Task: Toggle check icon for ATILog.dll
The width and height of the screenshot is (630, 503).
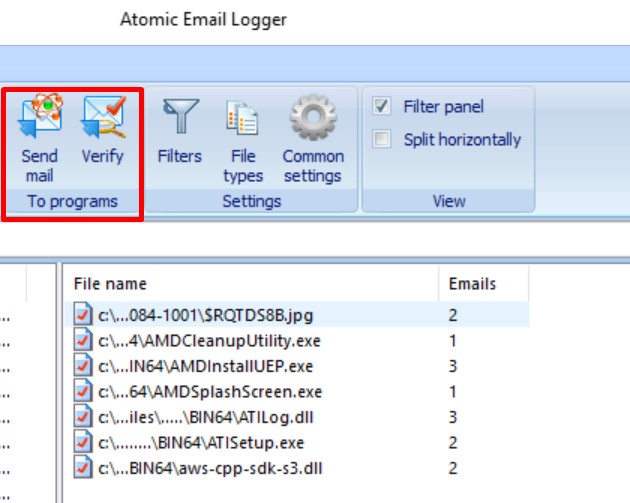Action: (x=83, y=417)
